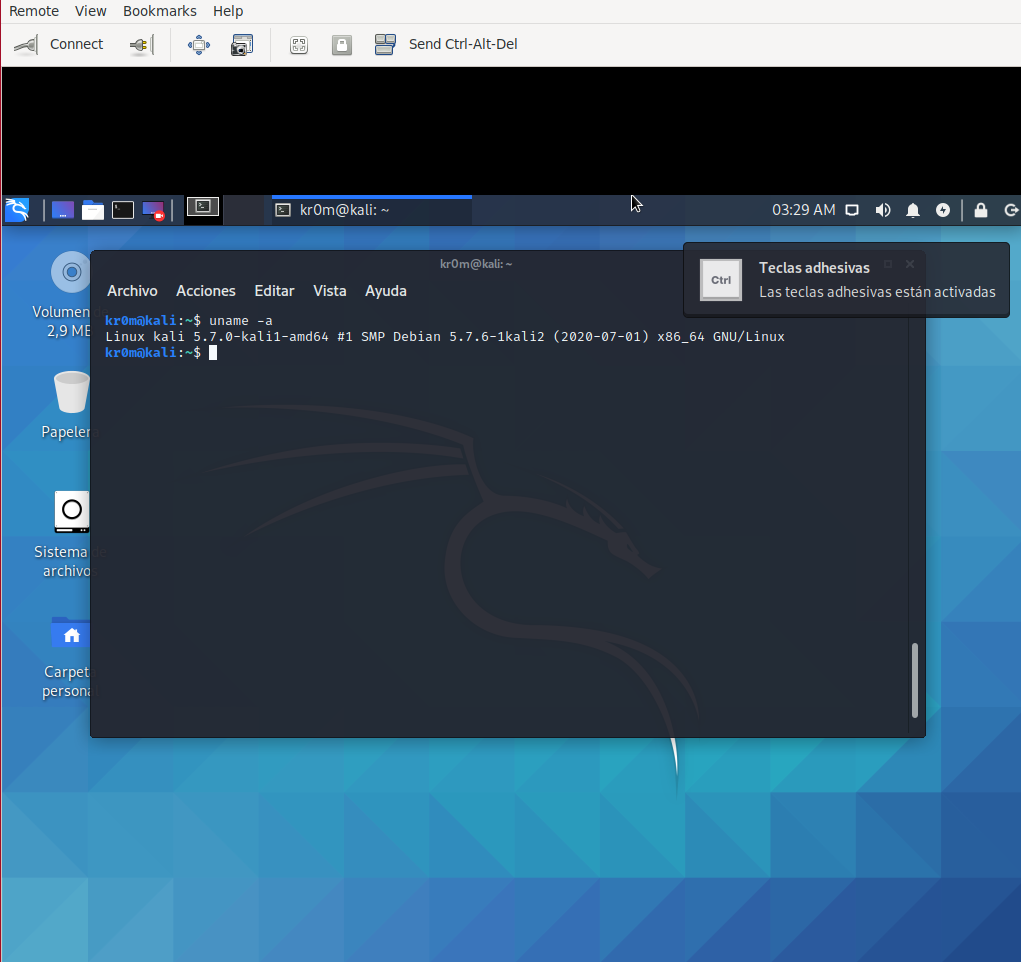
Task: Toggle fullscreen mode icon in toolbar
Action: [199, 45]
